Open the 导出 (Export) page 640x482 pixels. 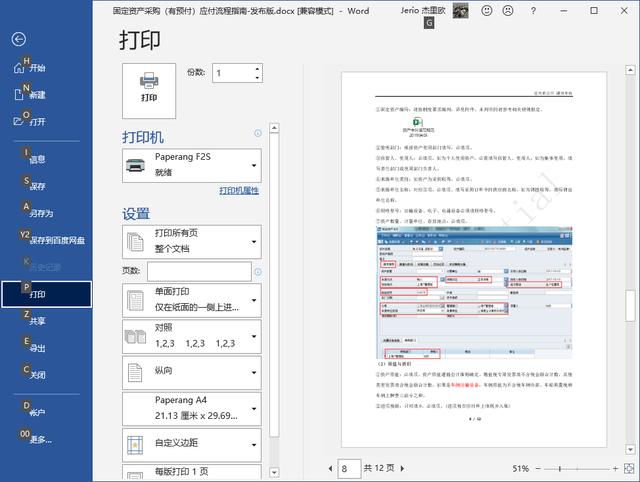pyautogui.click(x=37, y=348)
